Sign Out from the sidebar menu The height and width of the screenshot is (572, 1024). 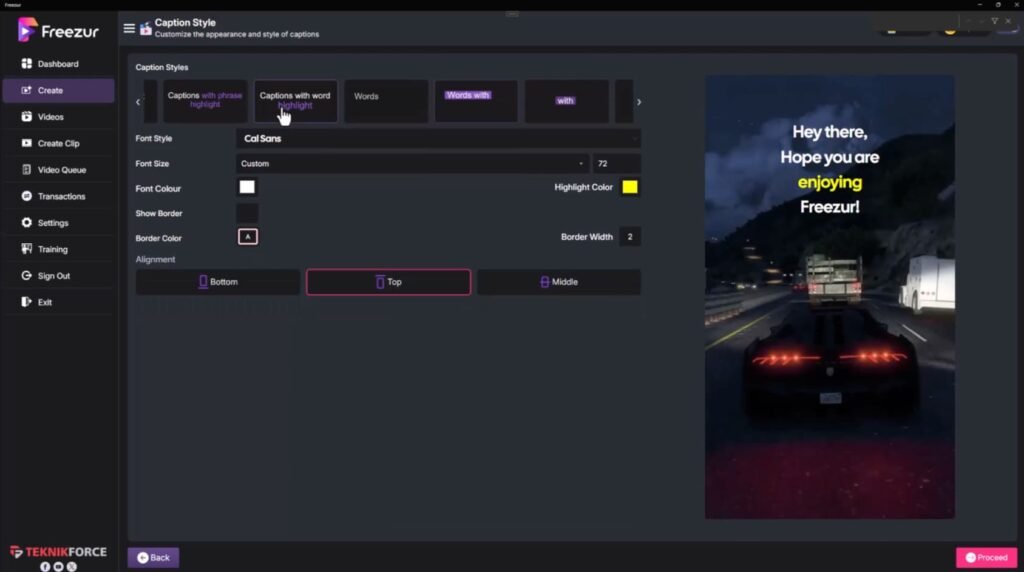point(54,276)
